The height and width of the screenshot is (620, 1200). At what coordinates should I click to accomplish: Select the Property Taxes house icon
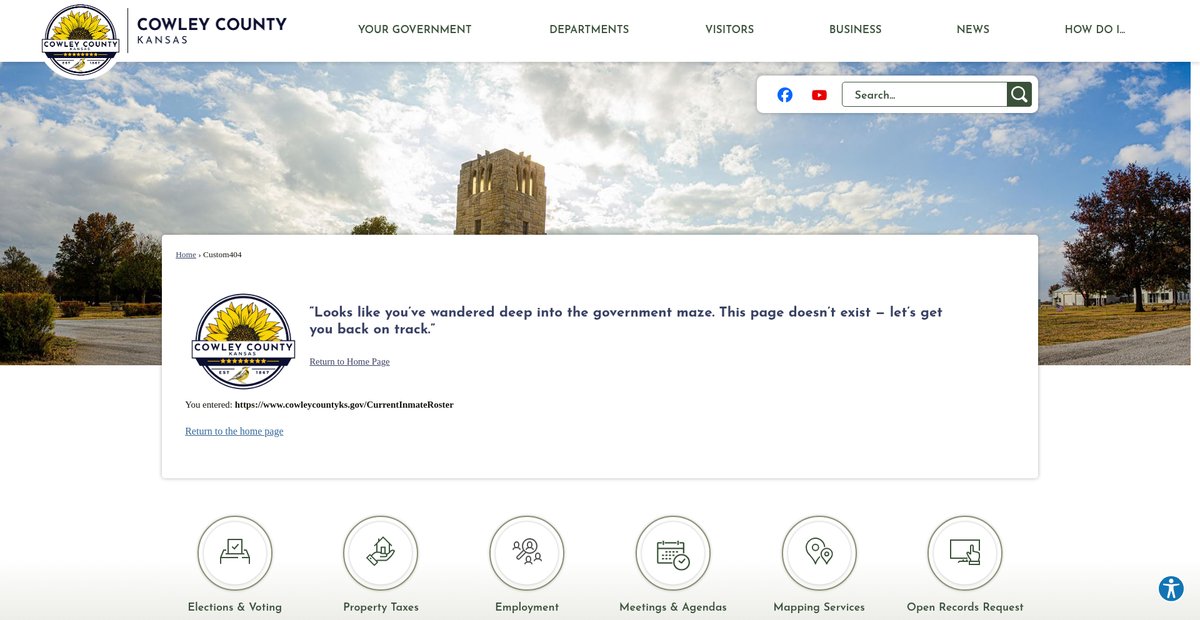[x=381, y=553]
